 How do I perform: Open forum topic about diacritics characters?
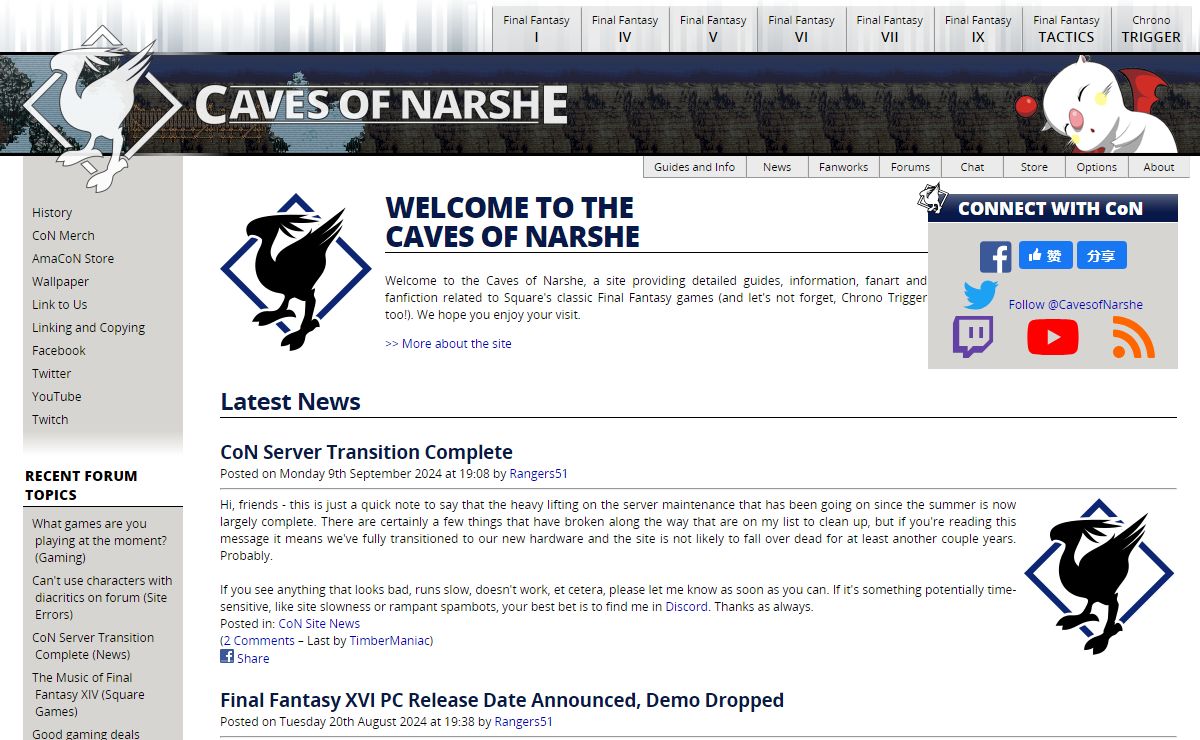[x=102, y=597]
